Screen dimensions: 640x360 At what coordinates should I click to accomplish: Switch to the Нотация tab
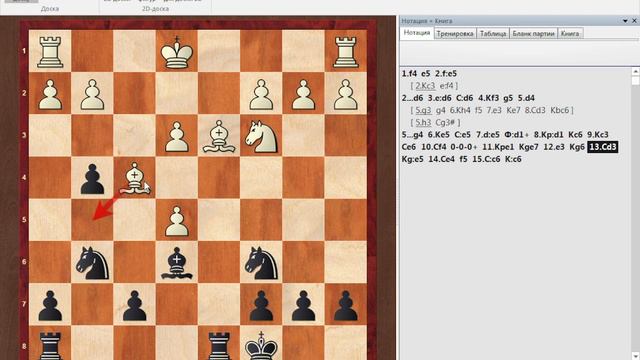tap(417, 33)
